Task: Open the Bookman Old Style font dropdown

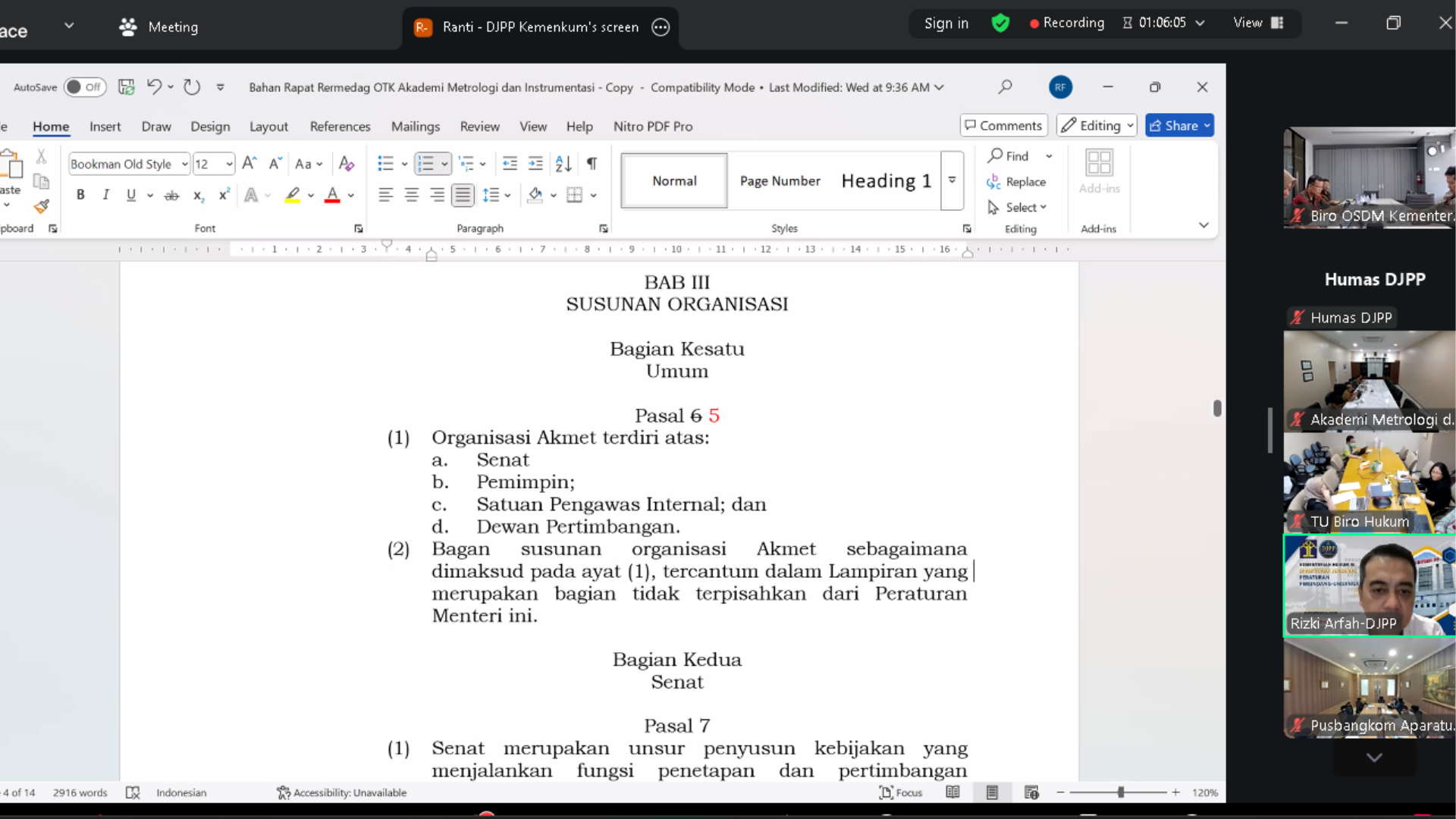Action: coord(184,165)
